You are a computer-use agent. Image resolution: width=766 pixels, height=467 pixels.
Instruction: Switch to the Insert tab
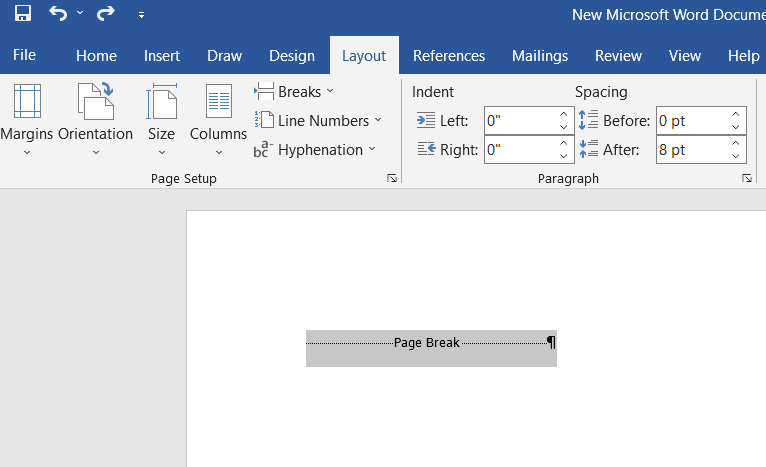pyautogui.click(x=162, y=56)
